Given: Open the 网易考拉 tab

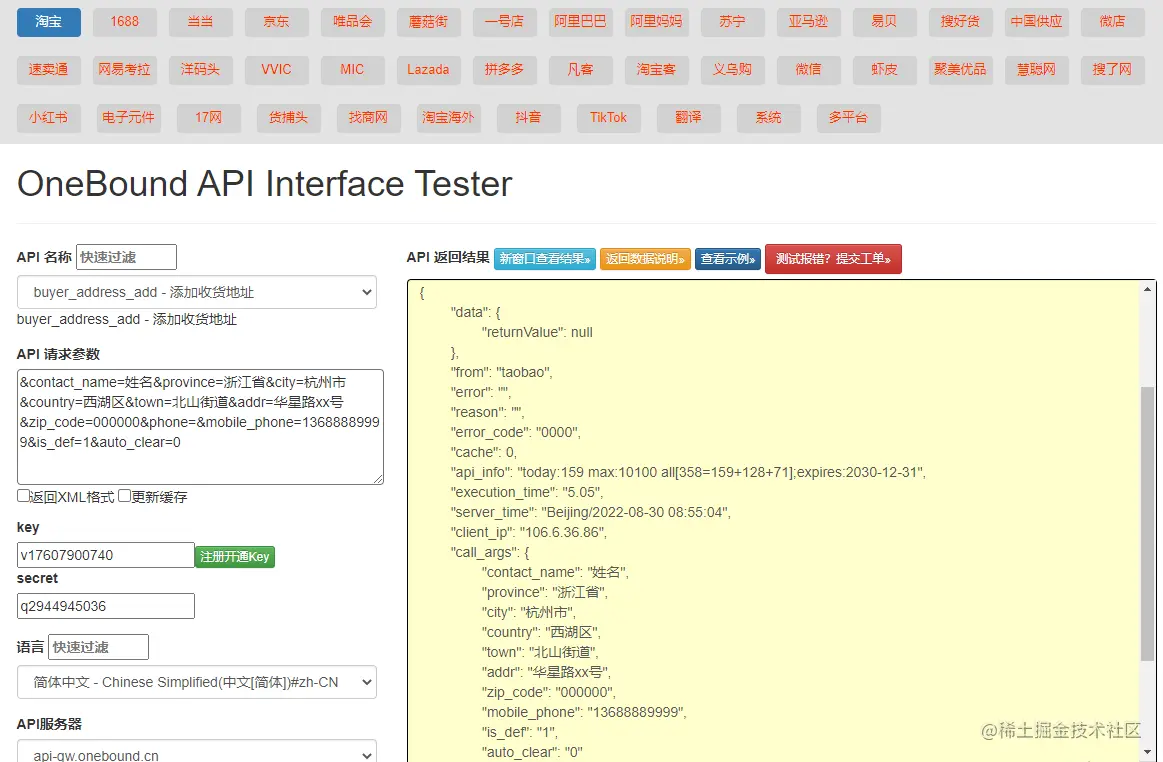Looking at the screenshot, I should click(125, 69).
